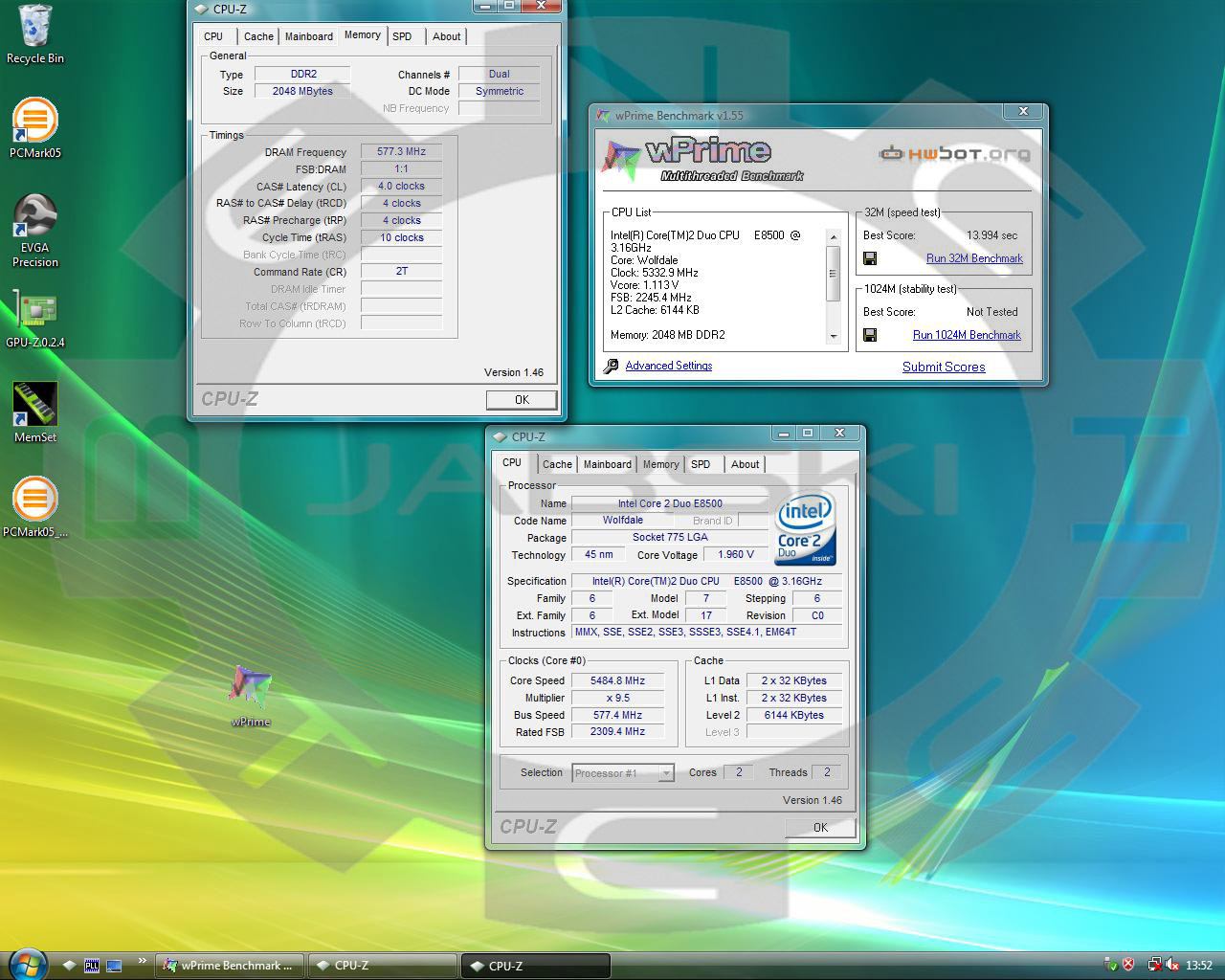Screen dimensions: 1225x980
Task: Click the wPrime title bar icon
Action: click(603, 116)
